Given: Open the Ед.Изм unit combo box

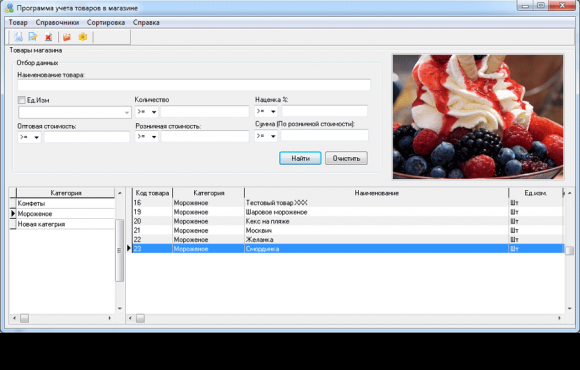Looking at the screenshot, I should tap(75, 112).
